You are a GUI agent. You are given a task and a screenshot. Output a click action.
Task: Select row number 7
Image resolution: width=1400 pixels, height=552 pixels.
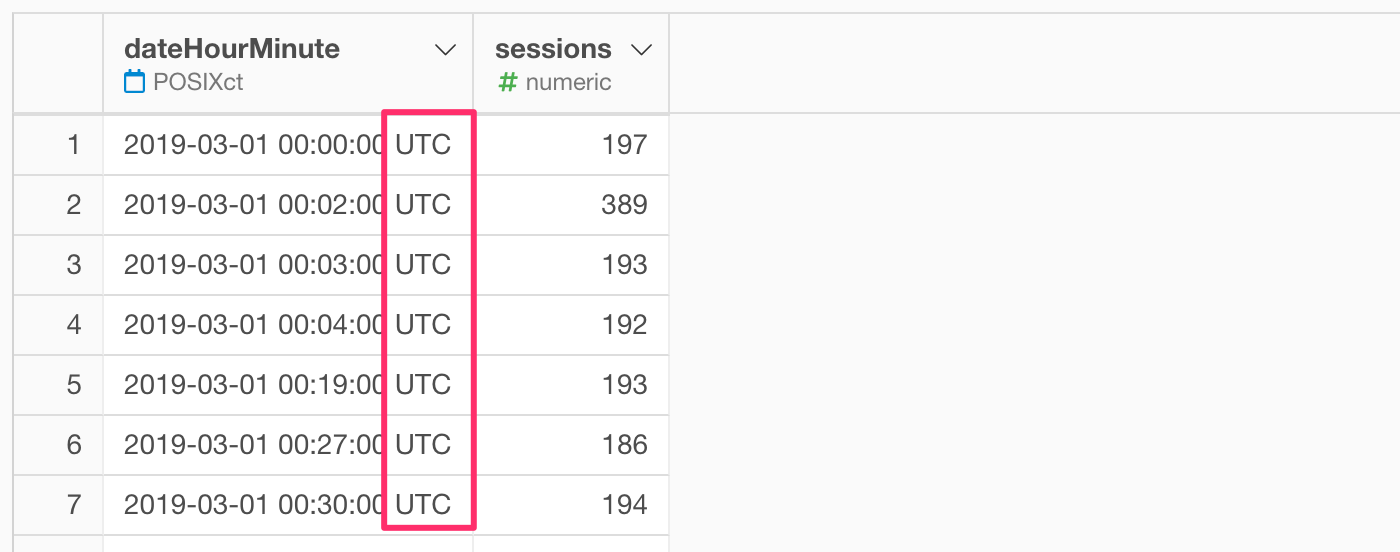58,505
